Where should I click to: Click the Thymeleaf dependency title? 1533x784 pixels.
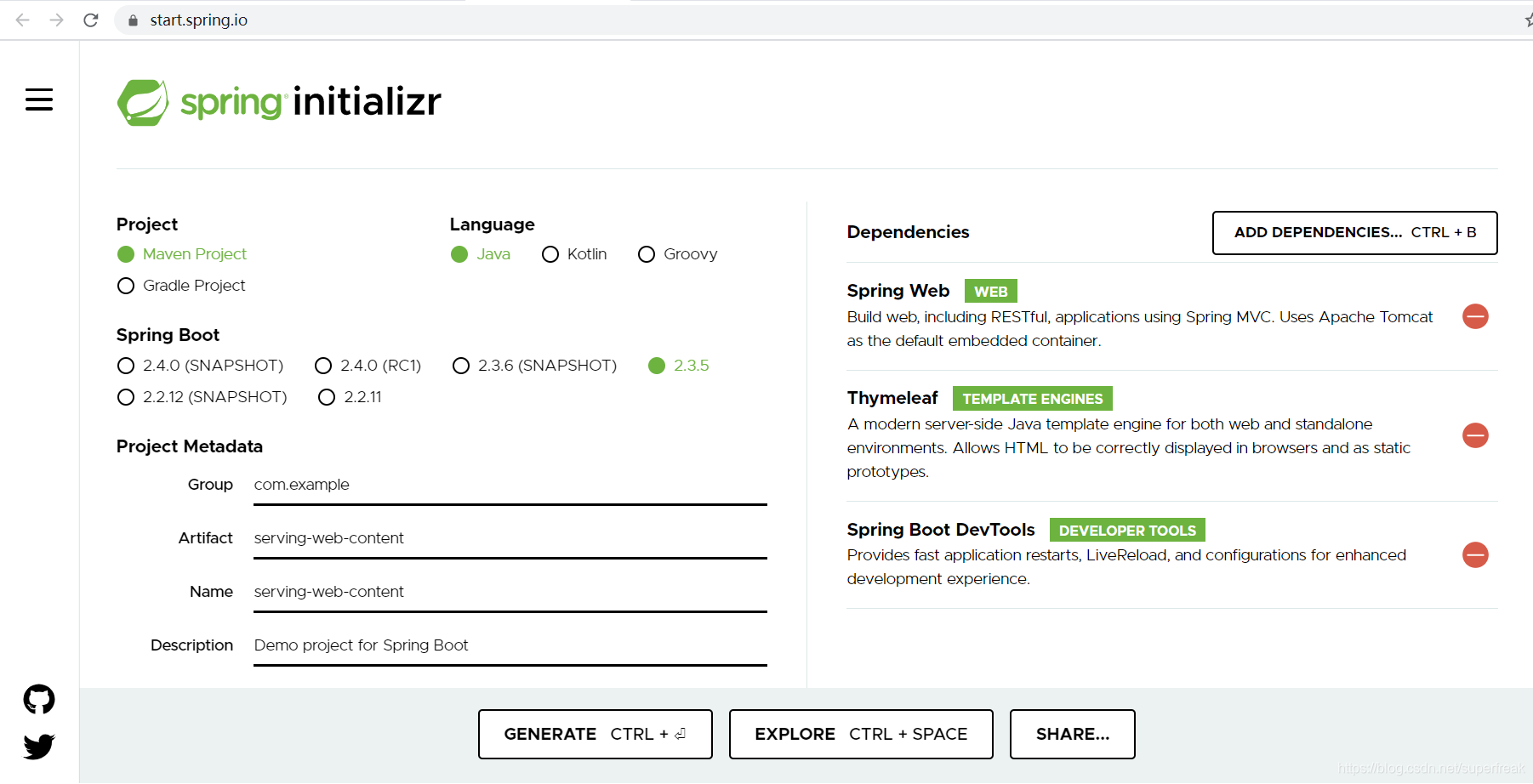(x=892, y=398)
